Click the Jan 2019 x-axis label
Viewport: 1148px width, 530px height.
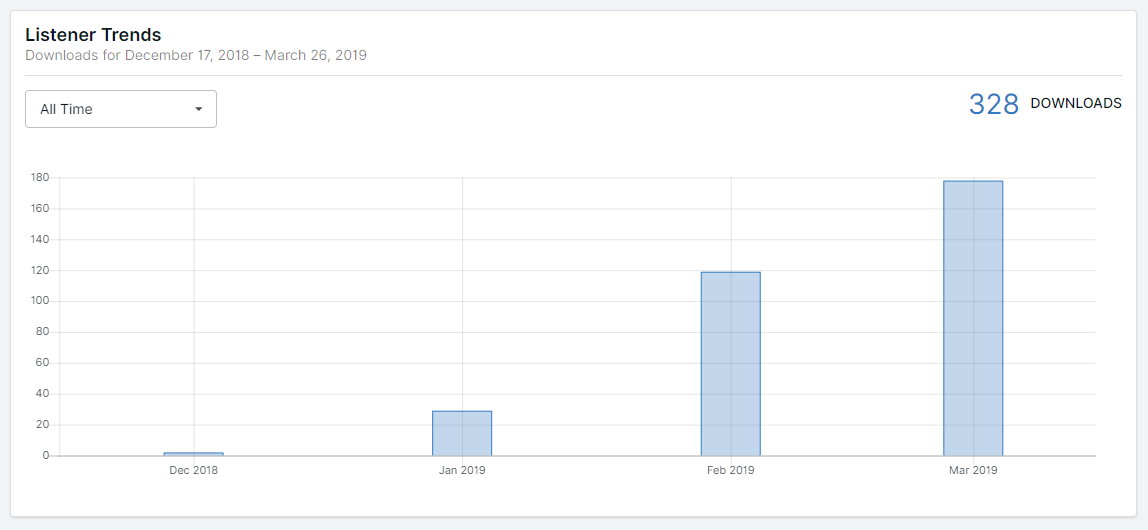pos(462,470)
